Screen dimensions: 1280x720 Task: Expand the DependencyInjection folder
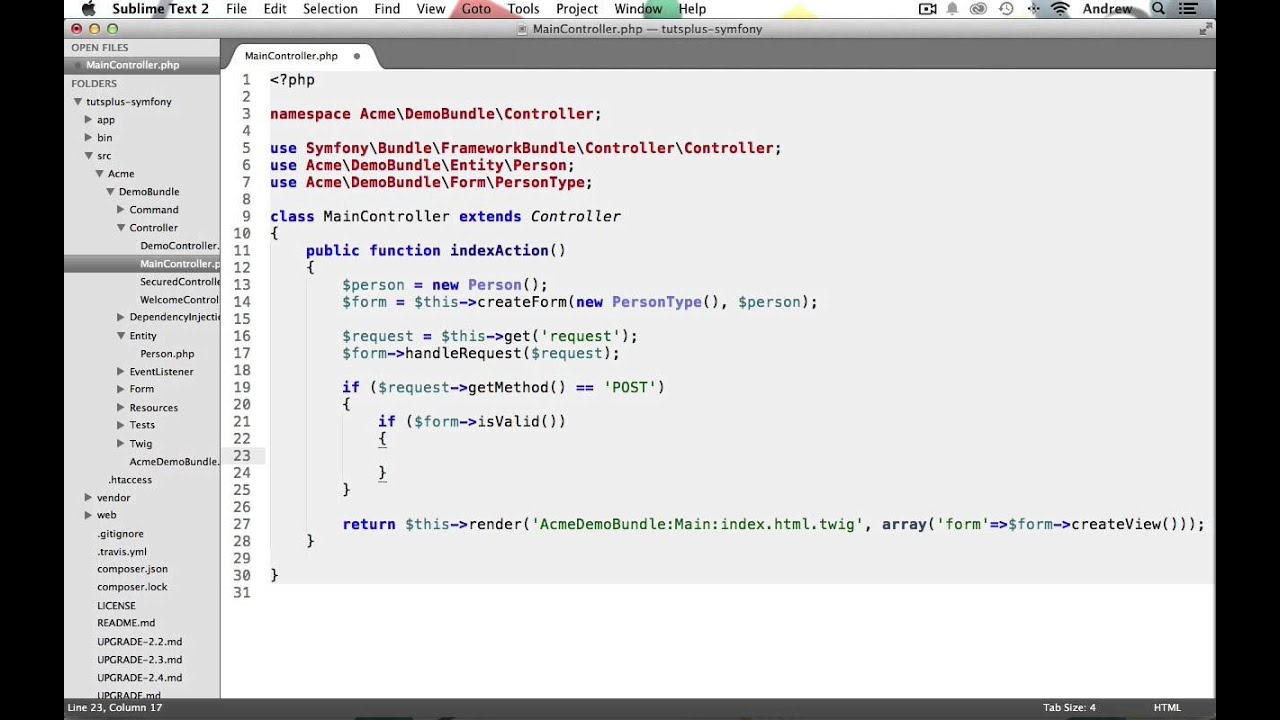(120, 317)
